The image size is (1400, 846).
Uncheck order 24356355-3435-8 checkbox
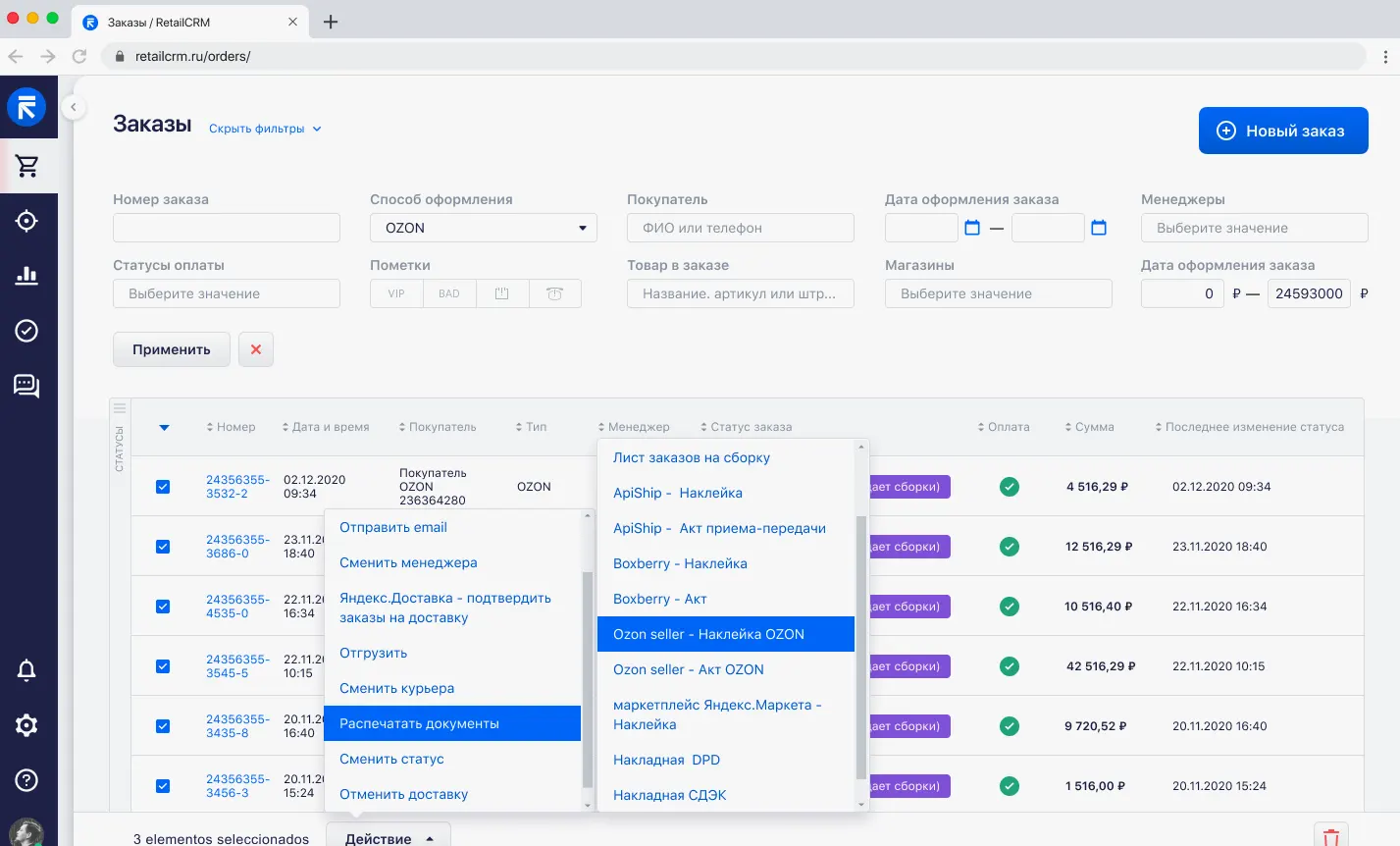163,726
